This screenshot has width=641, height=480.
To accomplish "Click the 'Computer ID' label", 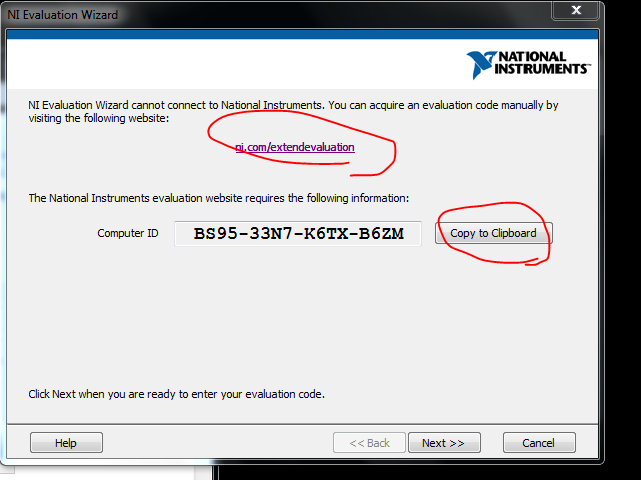I will pos(128,233).
